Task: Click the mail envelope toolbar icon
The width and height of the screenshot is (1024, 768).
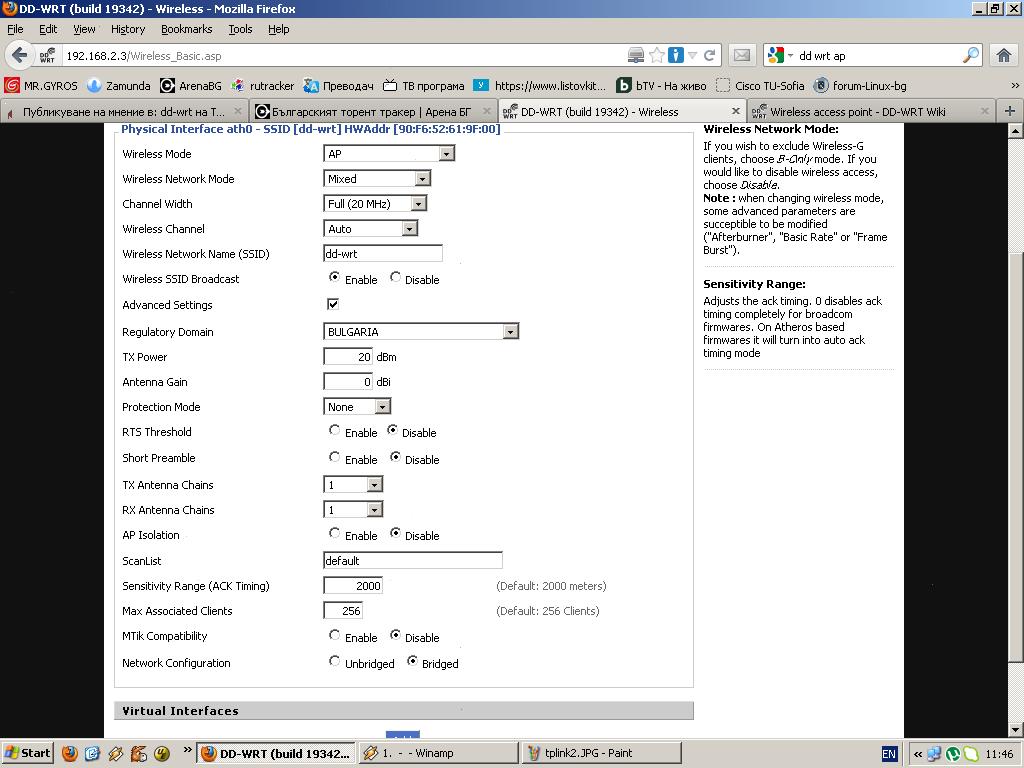Action: click(741, 55)
